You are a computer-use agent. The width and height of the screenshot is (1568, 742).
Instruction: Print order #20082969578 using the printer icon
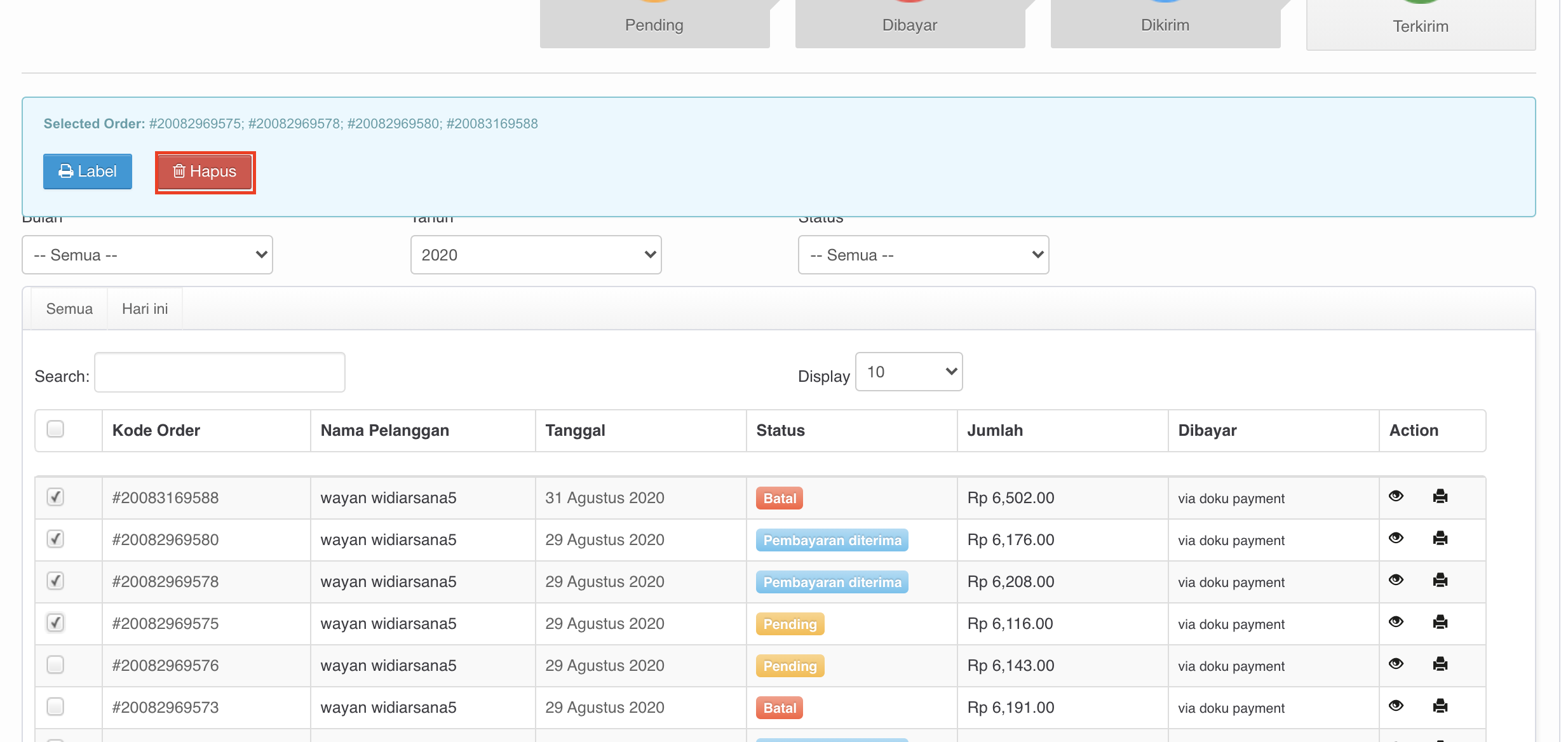click(1440, 580)
